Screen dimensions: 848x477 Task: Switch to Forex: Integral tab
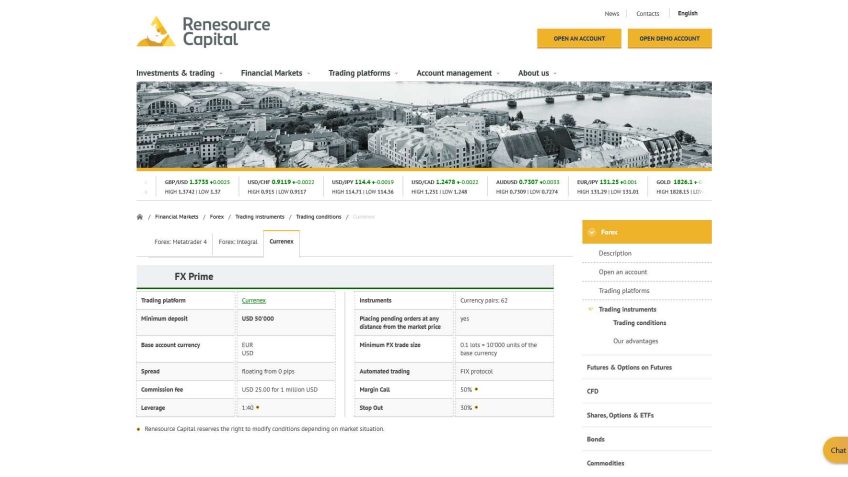(x=238, y=242)
